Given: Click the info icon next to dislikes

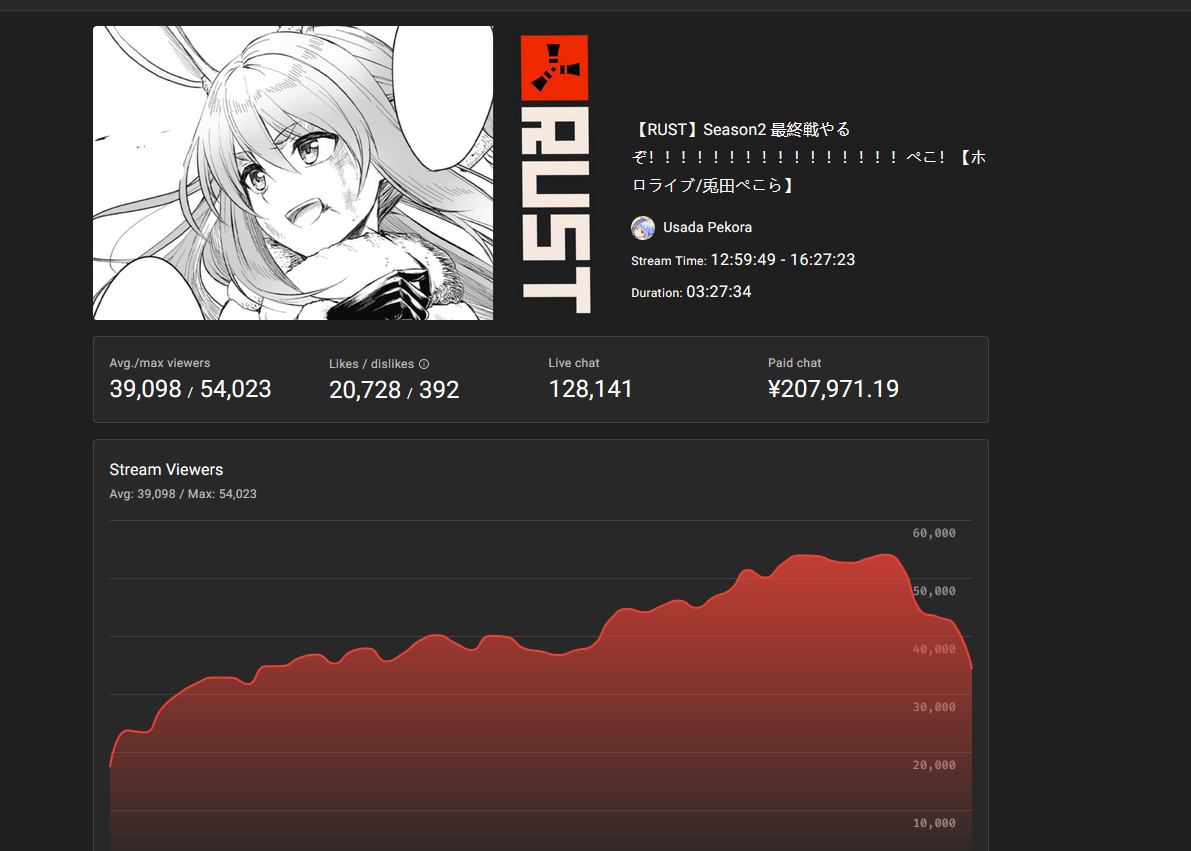Looking at the screenshot, I should click(424, 364).
